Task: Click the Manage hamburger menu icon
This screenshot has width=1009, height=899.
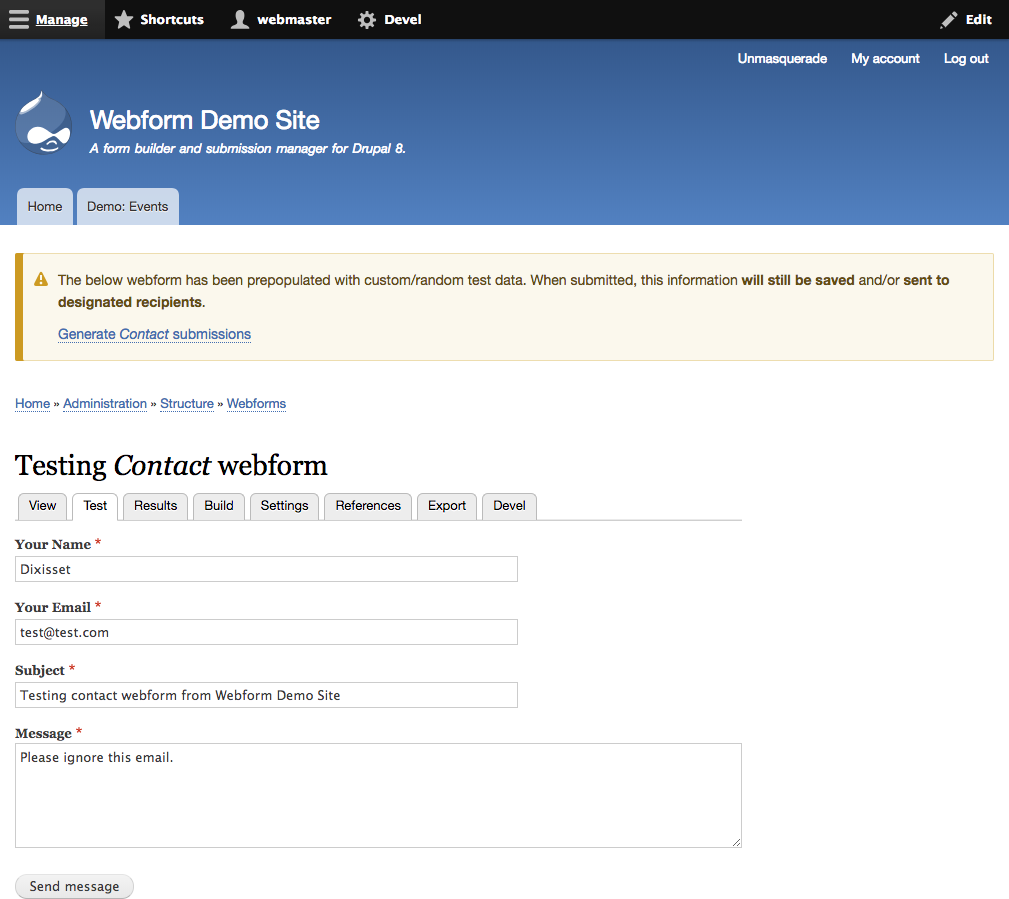Action: (19, 19)
